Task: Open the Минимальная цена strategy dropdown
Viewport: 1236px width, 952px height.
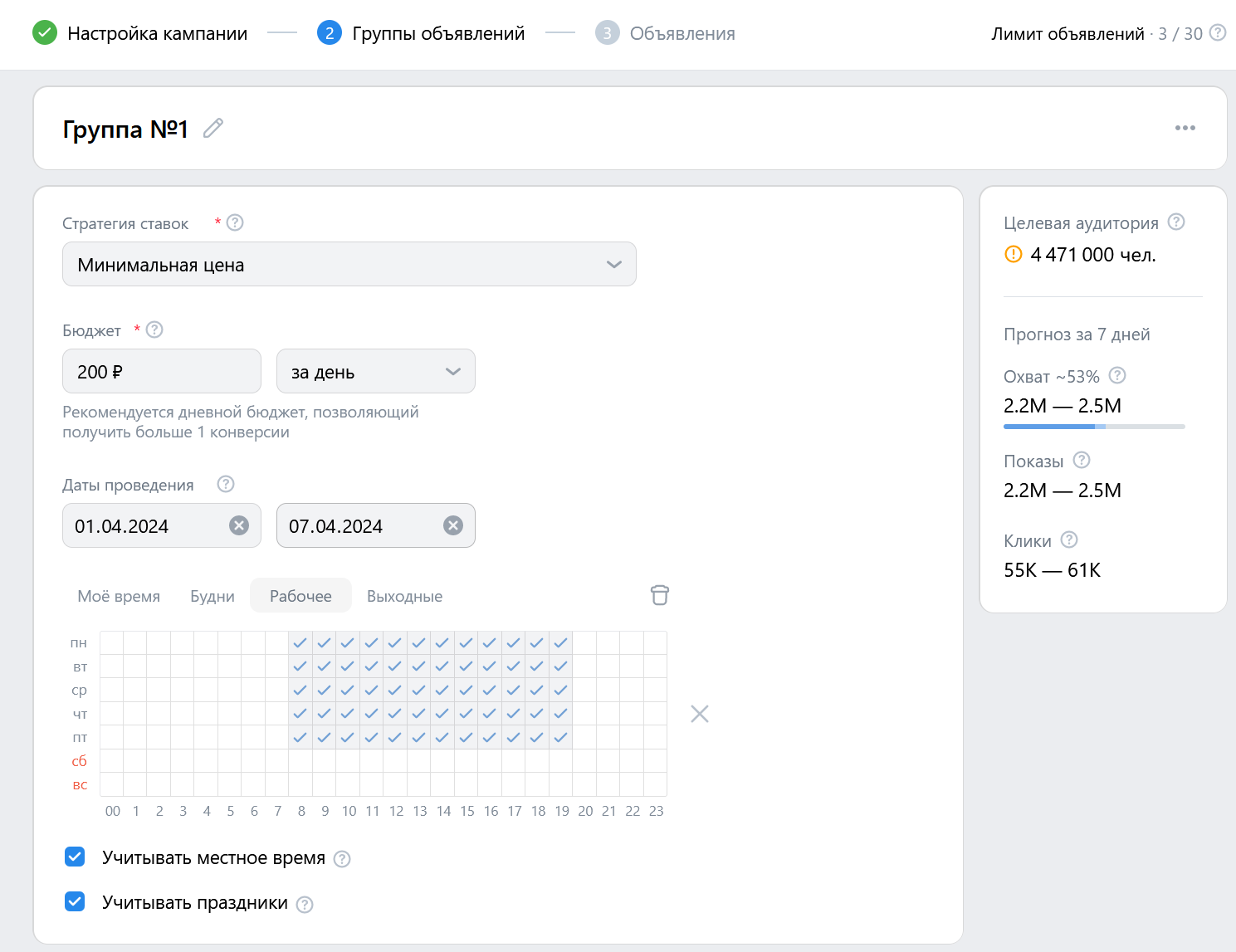Action: (x=349, y=264)
